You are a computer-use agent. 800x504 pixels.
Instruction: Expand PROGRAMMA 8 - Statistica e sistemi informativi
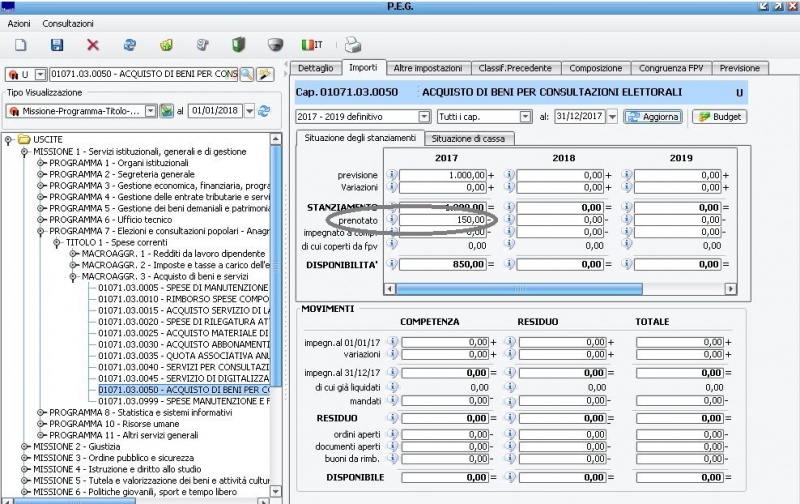(41, 412)
